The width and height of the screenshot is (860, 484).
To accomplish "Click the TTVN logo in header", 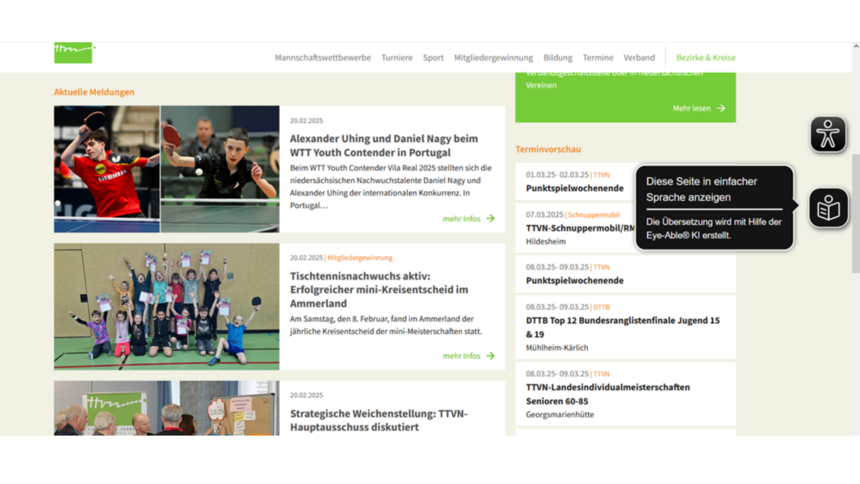I will (x=73, y=53).
